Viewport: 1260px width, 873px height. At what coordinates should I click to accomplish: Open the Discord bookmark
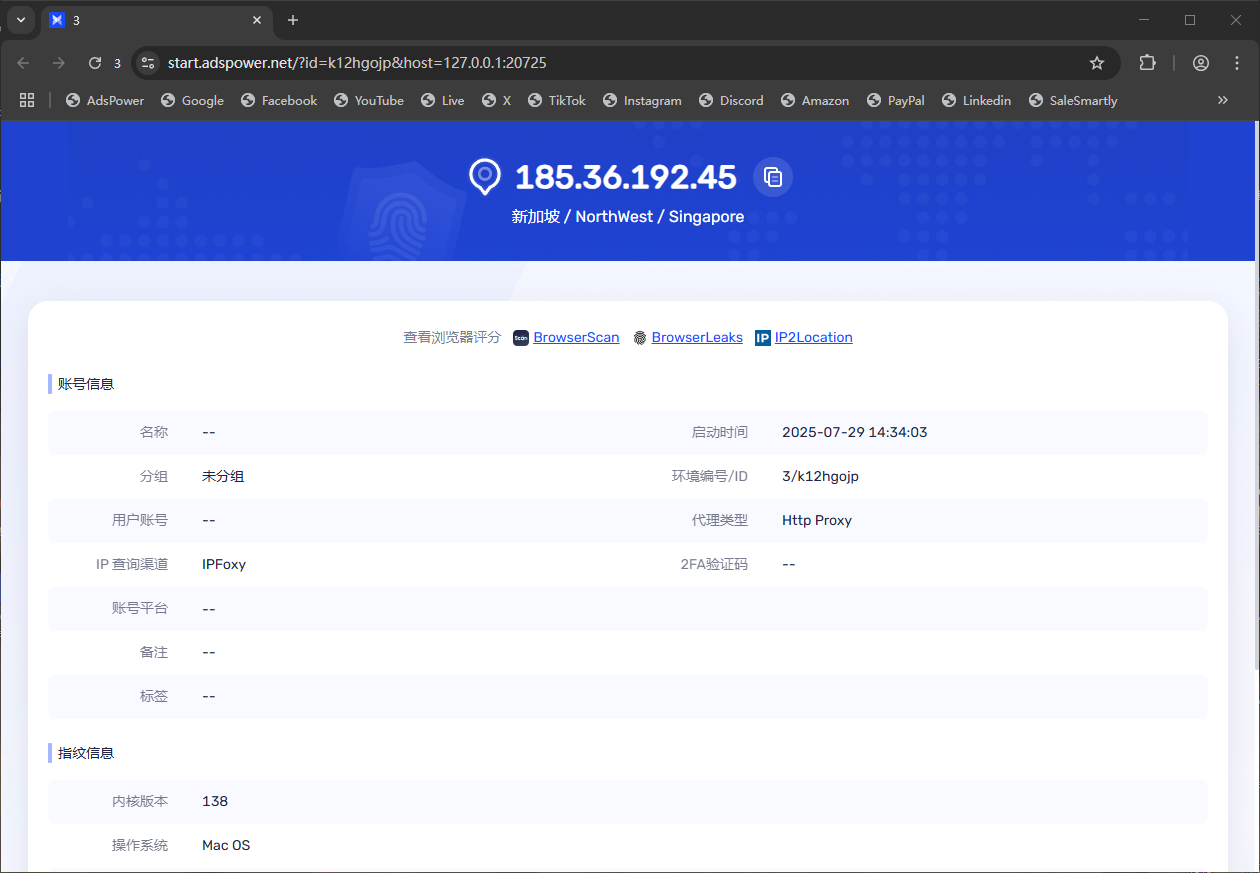point(731,100)
